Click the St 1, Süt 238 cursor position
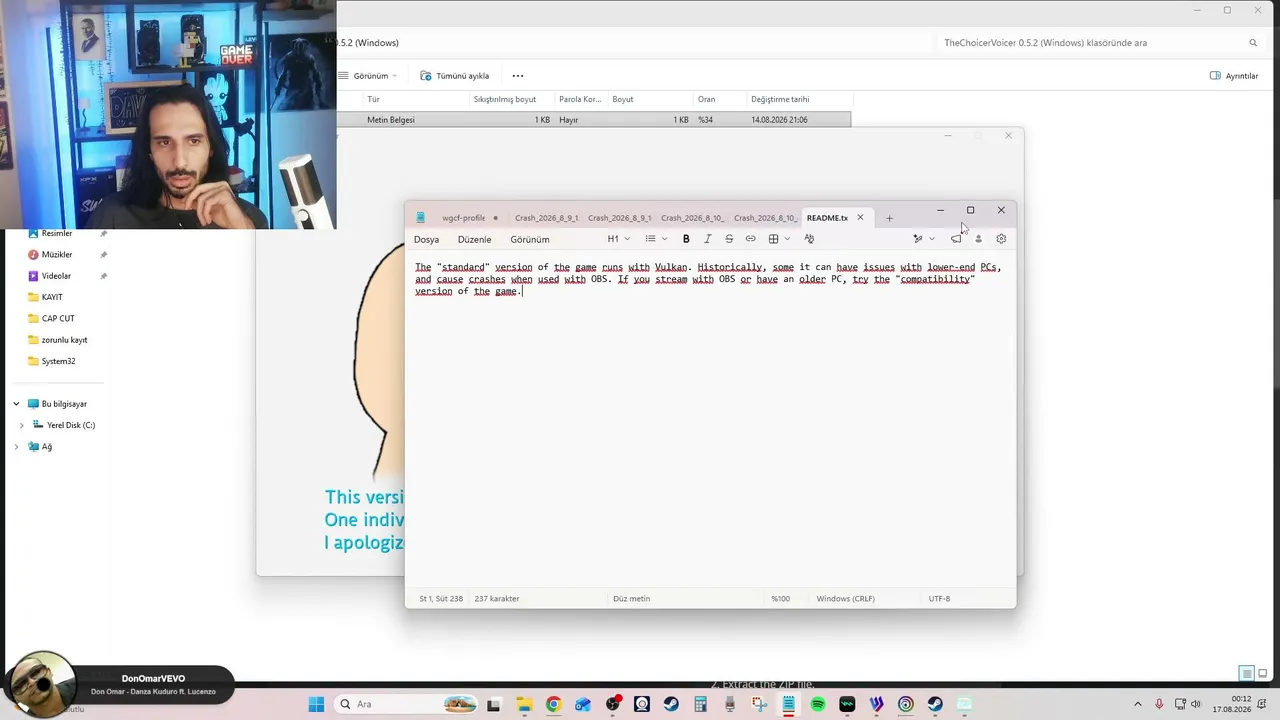 tap(441, 599)
